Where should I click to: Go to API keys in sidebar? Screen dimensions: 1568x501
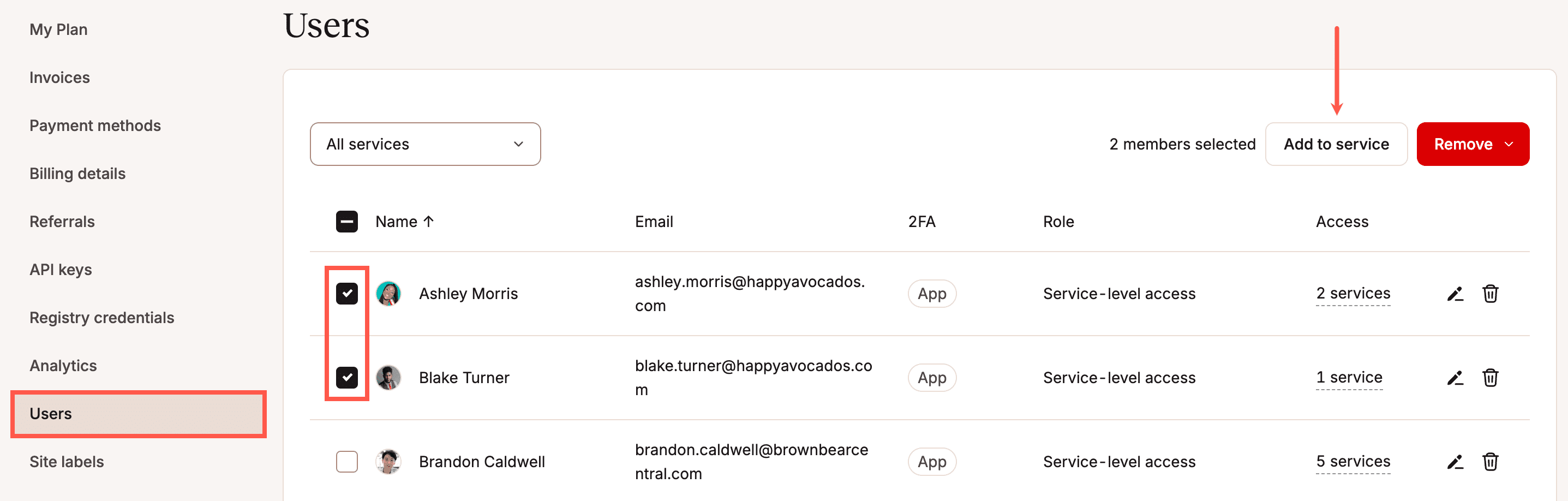61,270
